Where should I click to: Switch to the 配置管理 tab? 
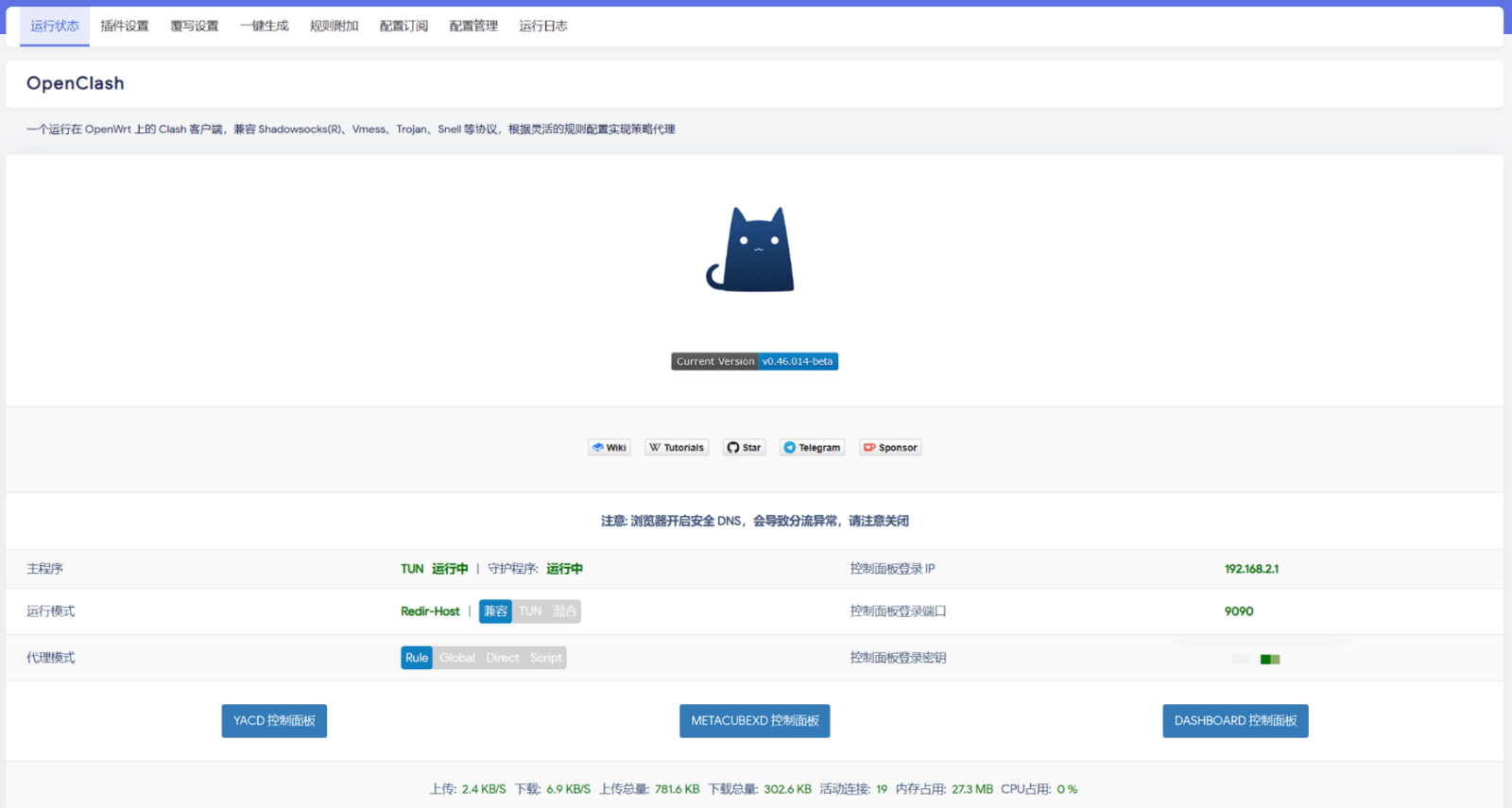pos(473,26)
